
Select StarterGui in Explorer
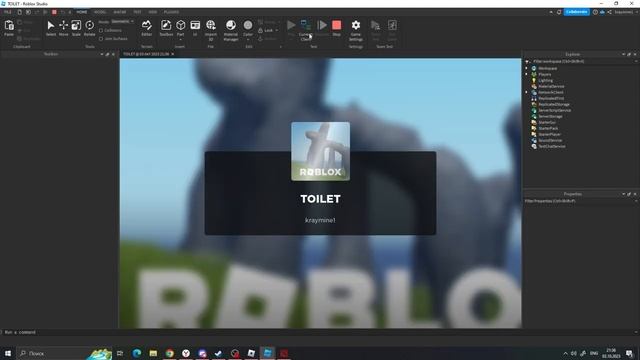point(547,122)
